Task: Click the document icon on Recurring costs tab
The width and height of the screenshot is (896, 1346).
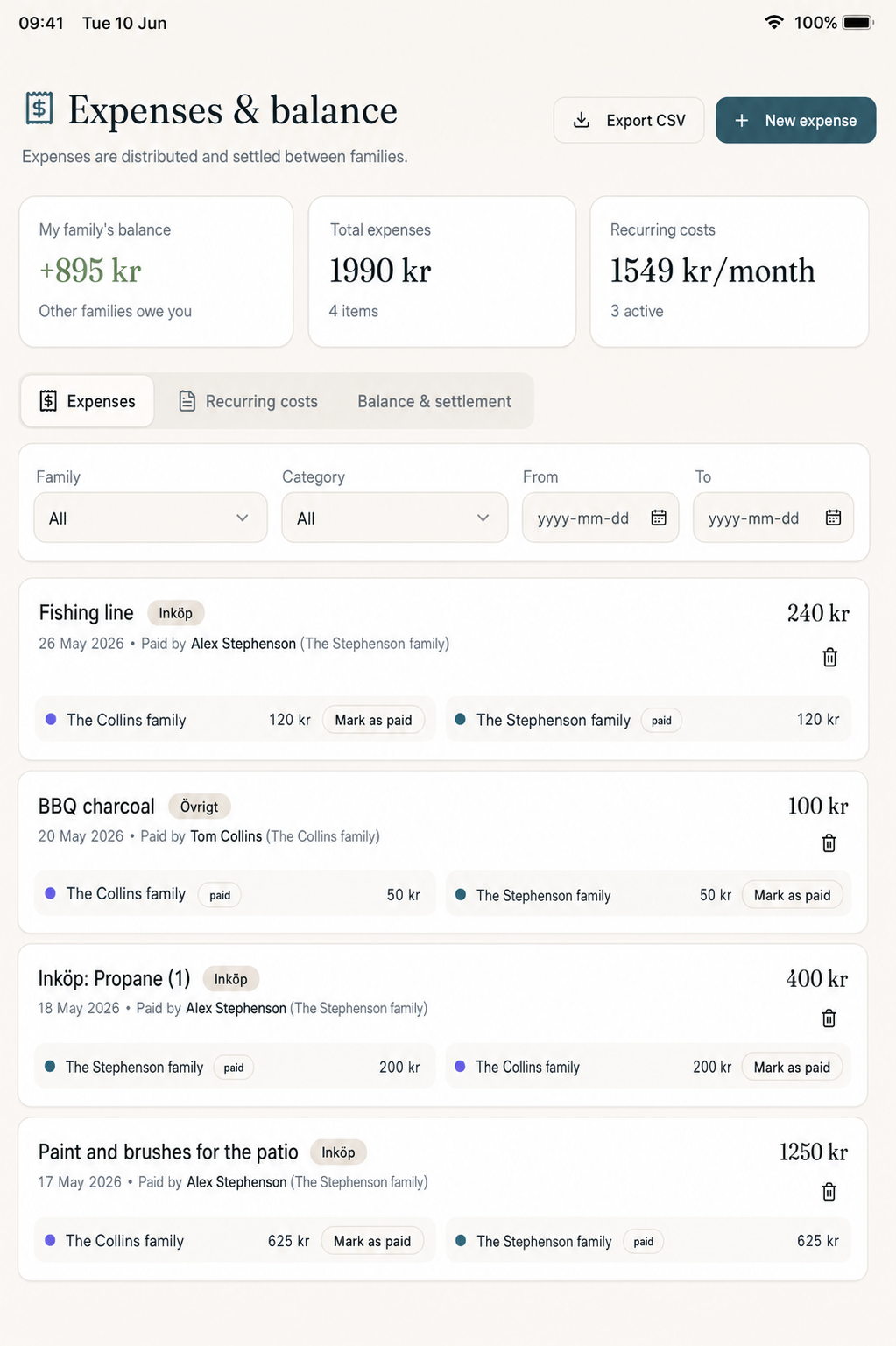Action: (x=187, y=401)
